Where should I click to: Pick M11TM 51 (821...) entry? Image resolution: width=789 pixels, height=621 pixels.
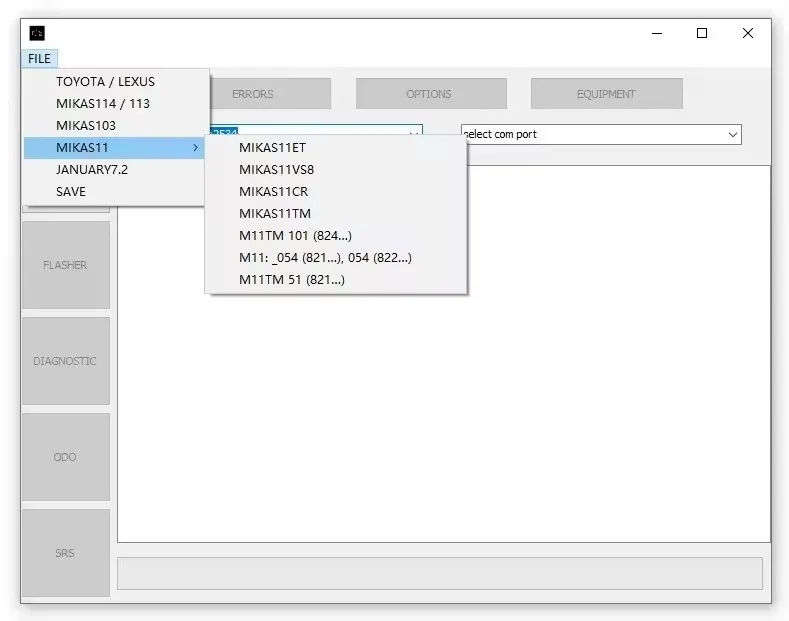coord(336,280)
